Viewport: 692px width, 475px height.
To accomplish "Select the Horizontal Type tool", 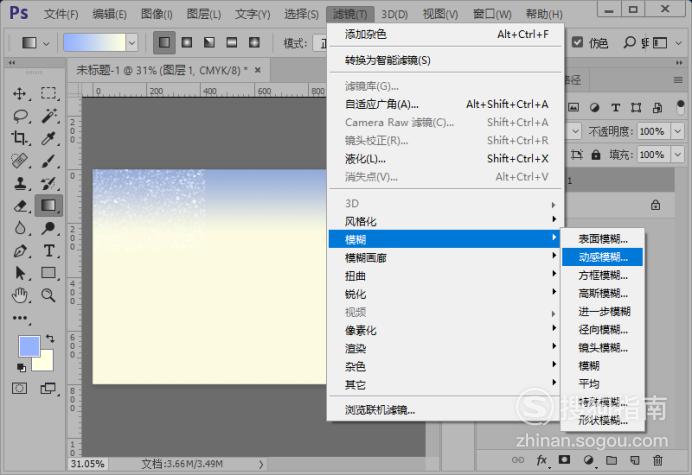I will (49, 251).
